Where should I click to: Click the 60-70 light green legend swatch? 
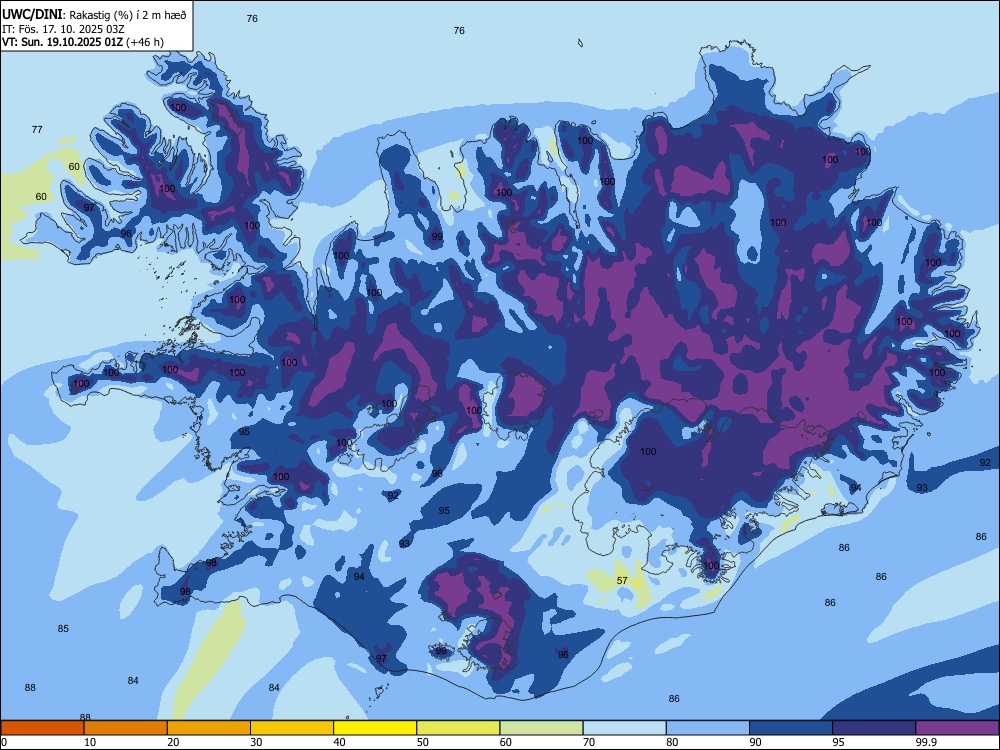(541, 728)
